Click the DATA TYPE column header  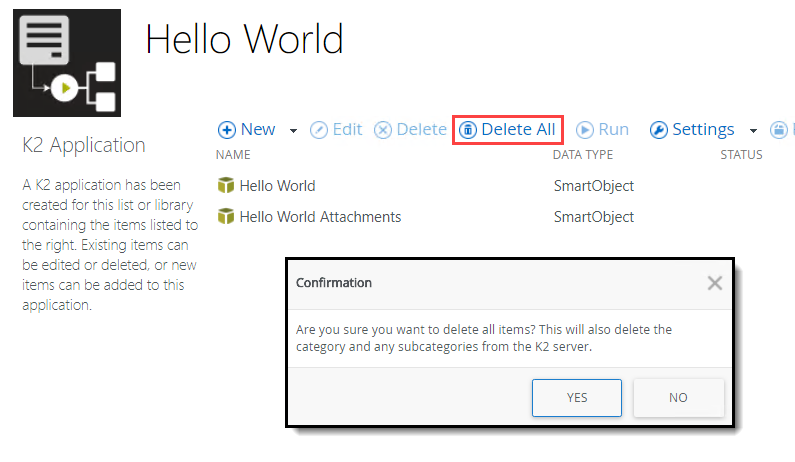[x=582, y=155]
